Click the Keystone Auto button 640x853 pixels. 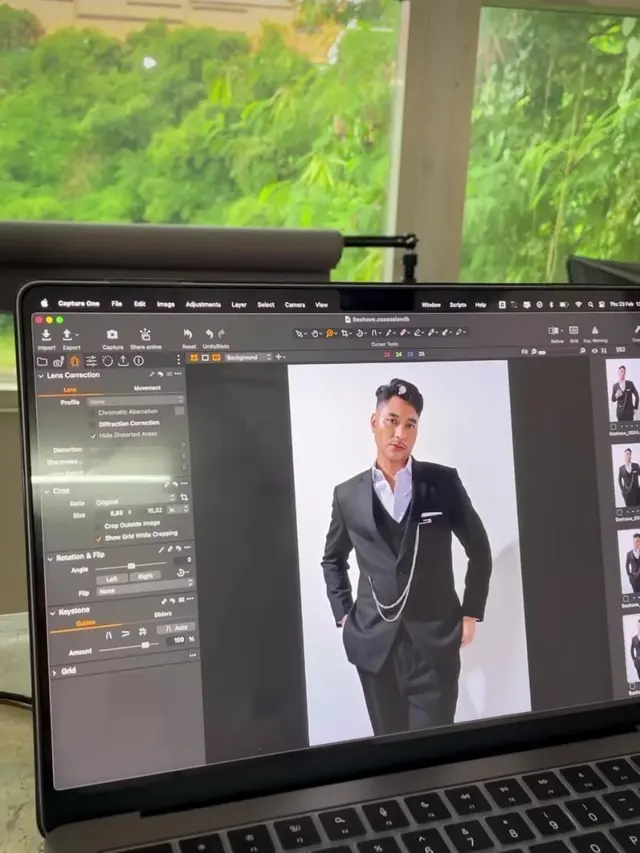pos(176,628)
